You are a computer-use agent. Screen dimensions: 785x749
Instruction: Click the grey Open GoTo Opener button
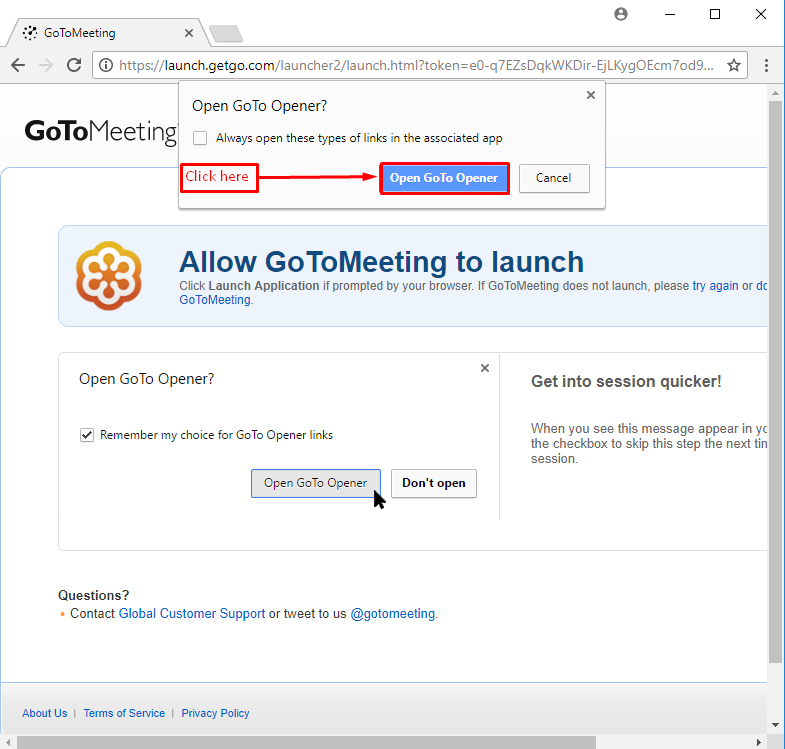(316, 483)
